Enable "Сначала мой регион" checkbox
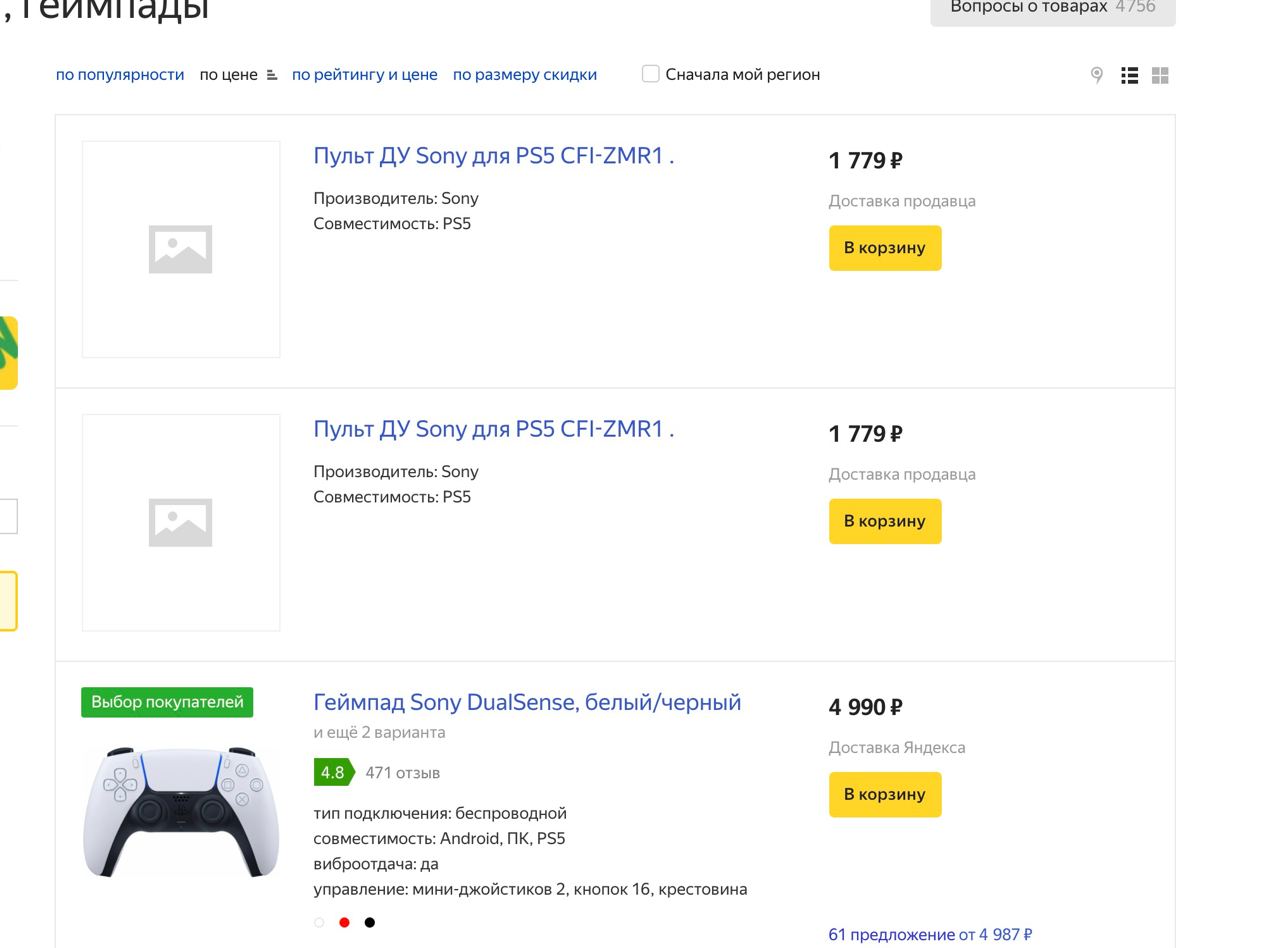 click(650, 74)
